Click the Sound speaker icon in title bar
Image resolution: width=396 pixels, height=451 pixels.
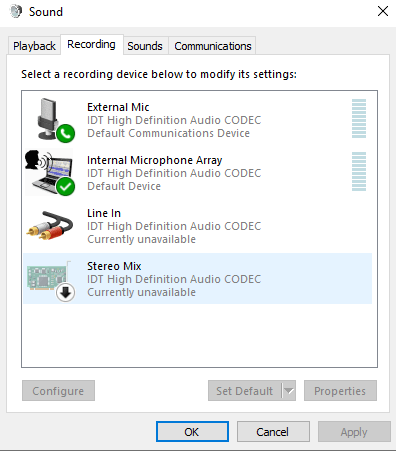pyautogui.click(x=15, y=11)
